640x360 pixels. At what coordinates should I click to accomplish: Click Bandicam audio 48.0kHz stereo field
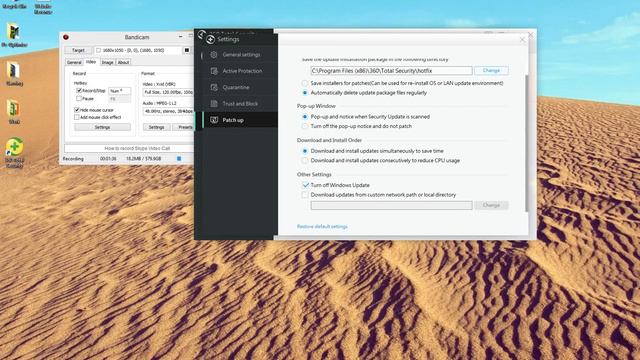point(168,111)
